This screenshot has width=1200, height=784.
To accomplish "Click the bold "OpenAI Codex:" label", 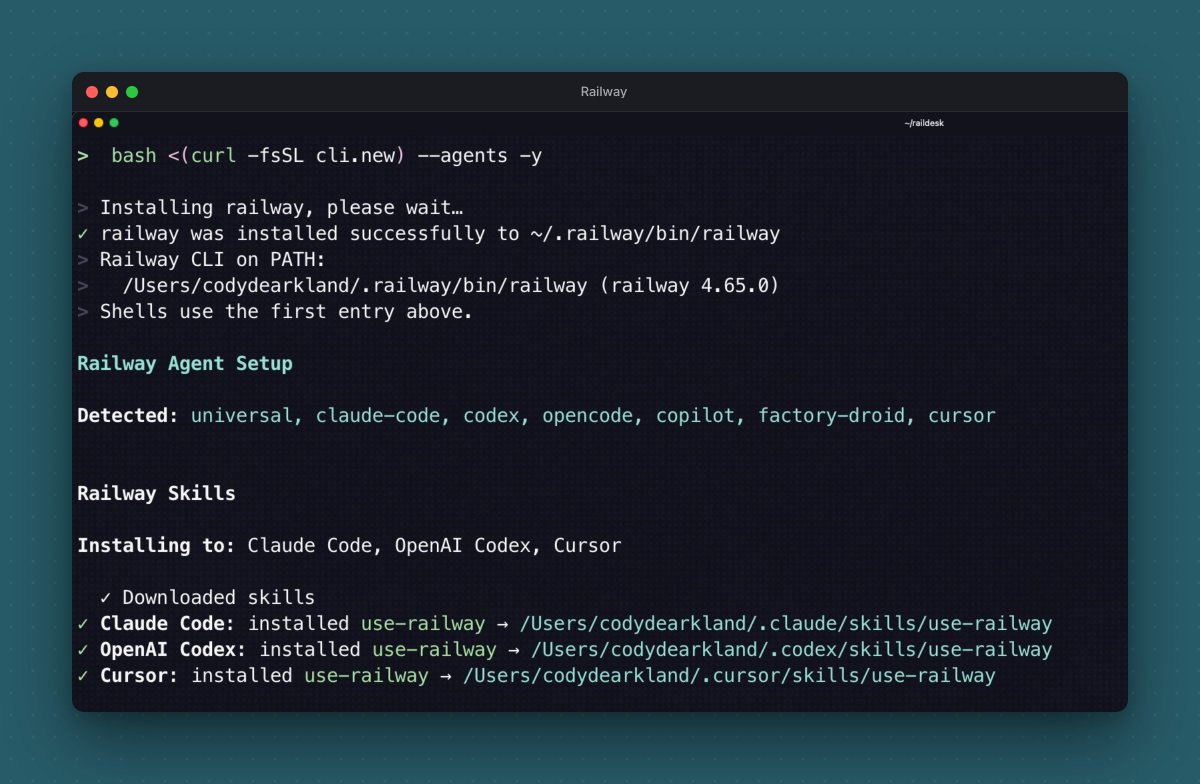I will coord(174,650).
